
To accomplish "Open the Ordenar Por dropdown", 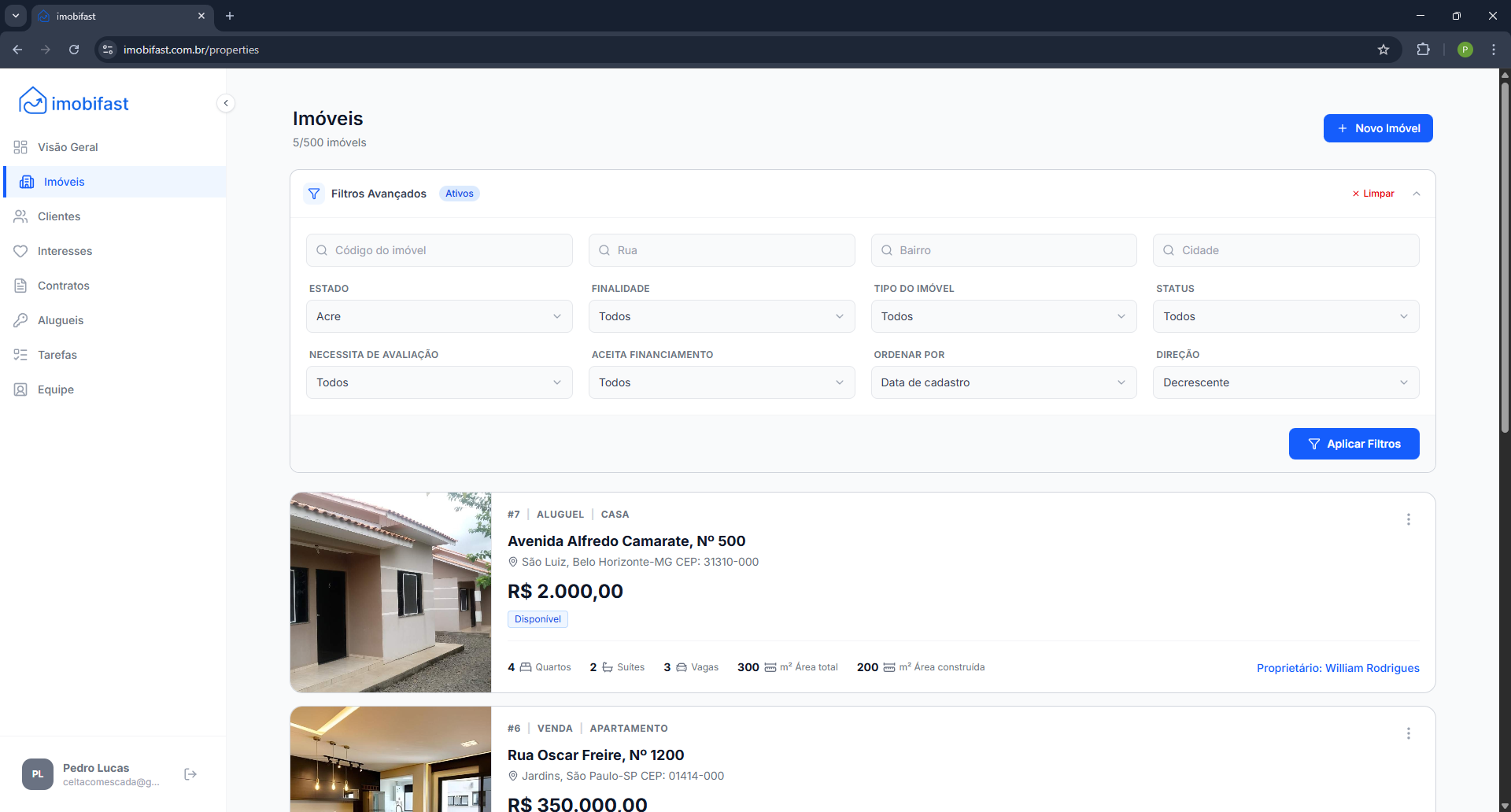I will pyautogui.click(x=1003, y=382).
